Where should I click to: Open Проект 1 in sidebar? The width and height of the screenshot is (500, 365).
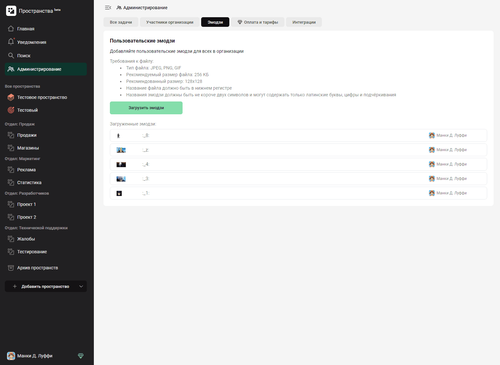coord(27,204)
